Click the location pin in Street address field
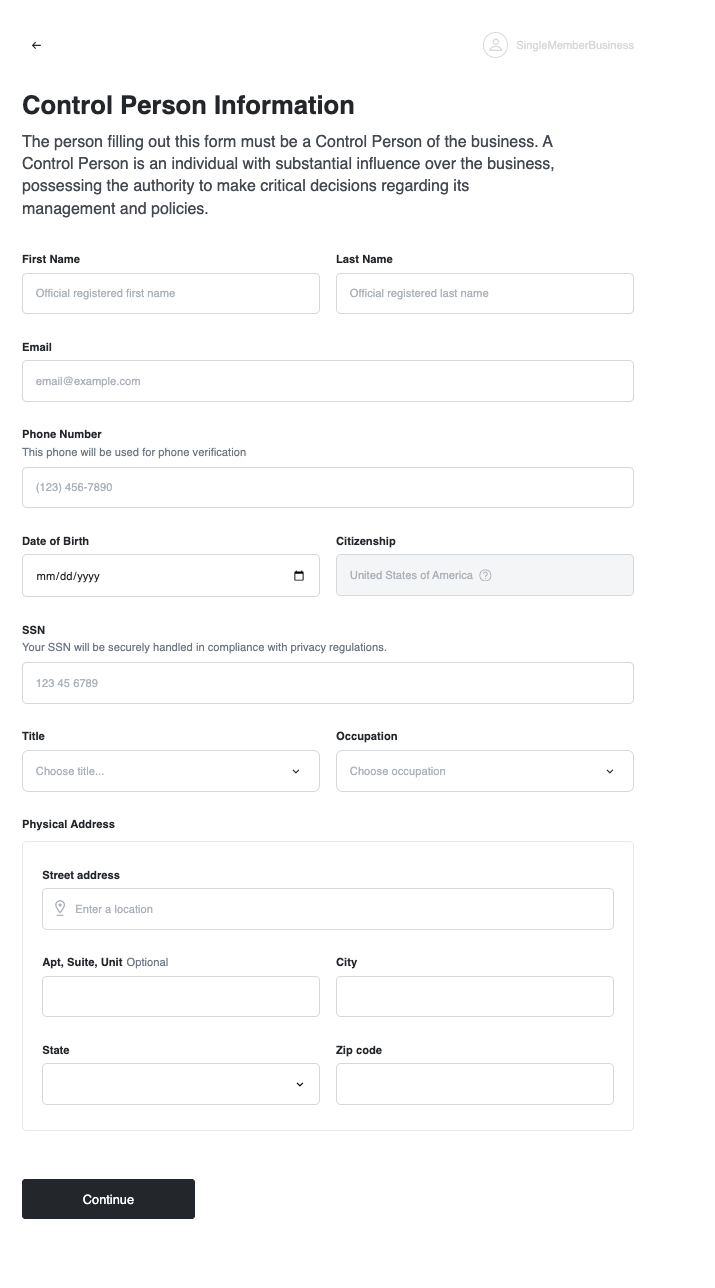Screen dimensions: 715x1288 [60, 908]
